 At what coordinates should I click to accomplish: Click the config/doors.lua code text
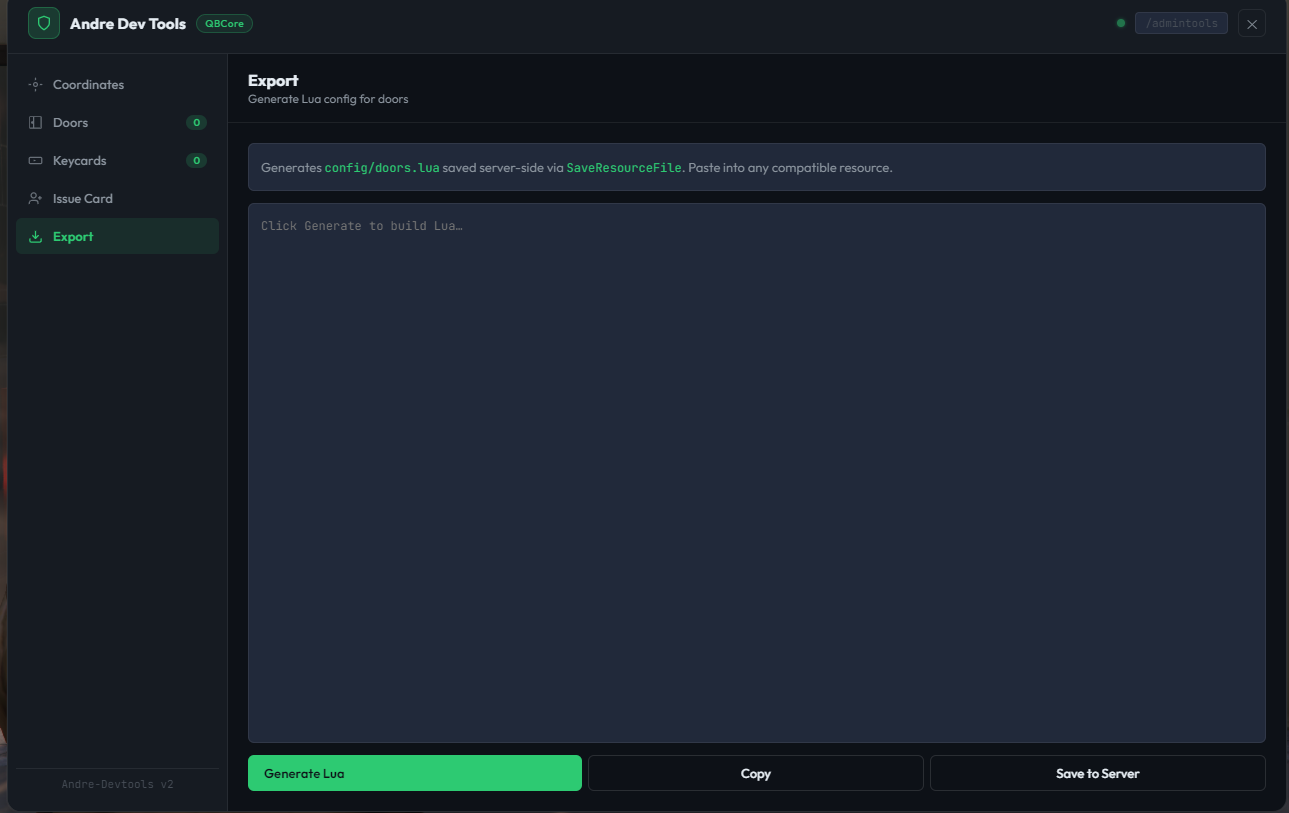(x=382, y=168)
